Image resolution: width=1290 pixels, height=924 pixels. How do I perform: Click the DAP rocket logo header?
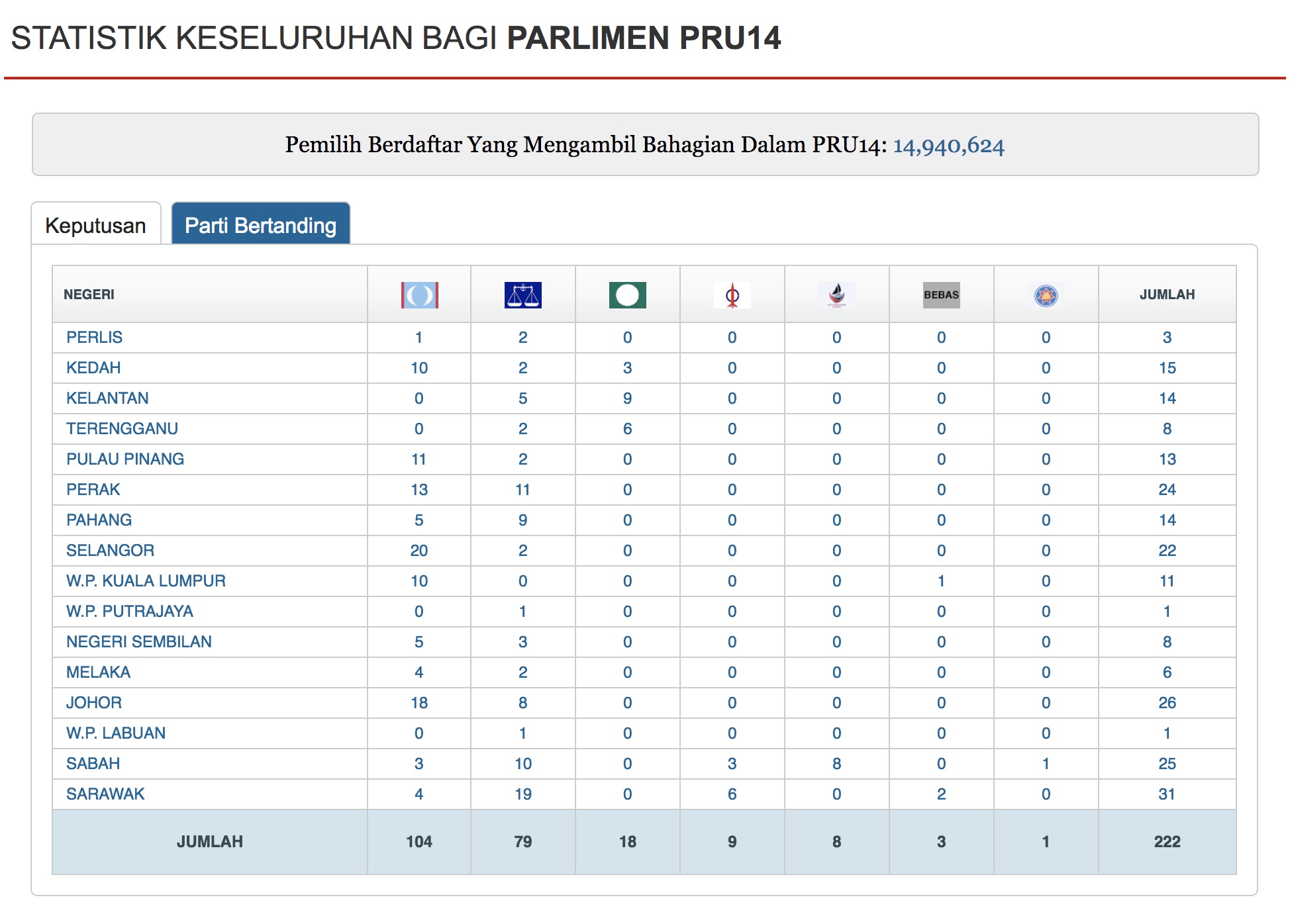pos(732,295)
